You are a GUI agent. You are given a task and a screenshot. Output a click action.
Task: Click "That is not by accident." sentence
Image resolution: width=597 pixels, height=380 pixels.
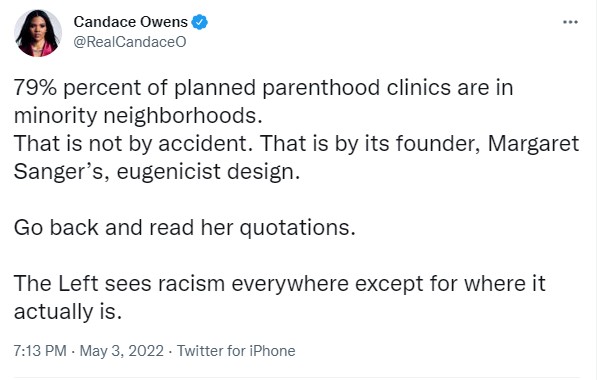click(133, 144)
